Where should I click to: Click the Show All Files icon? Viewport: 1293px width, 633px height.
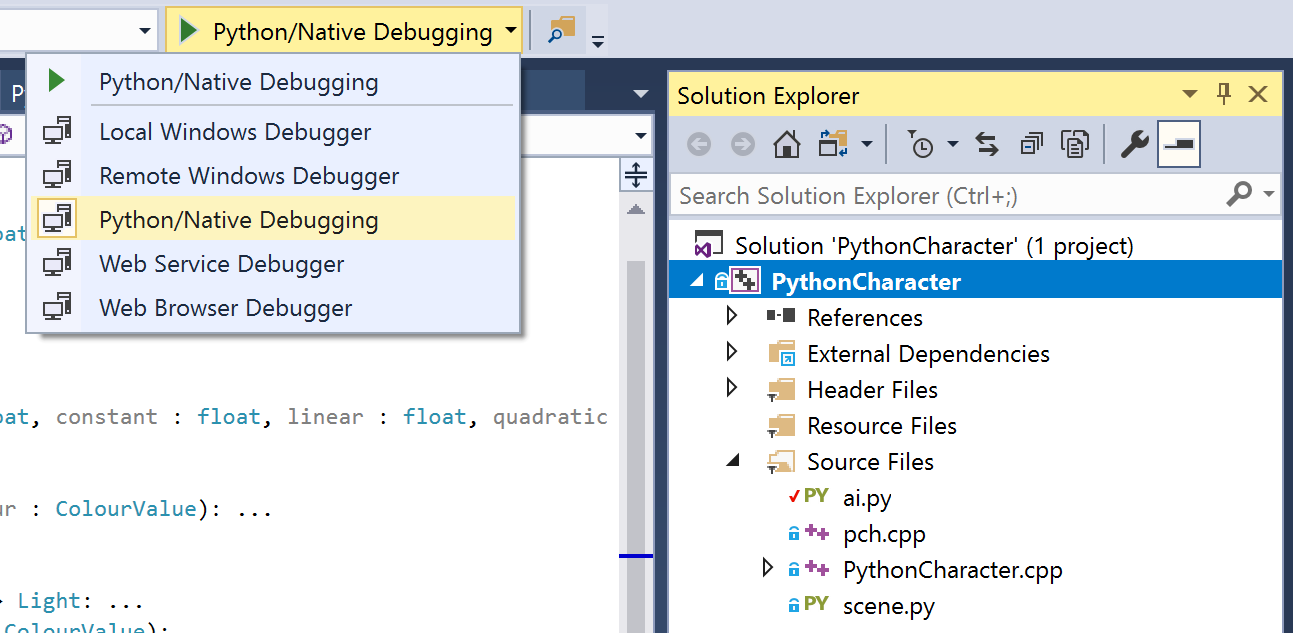point(1075,146)
